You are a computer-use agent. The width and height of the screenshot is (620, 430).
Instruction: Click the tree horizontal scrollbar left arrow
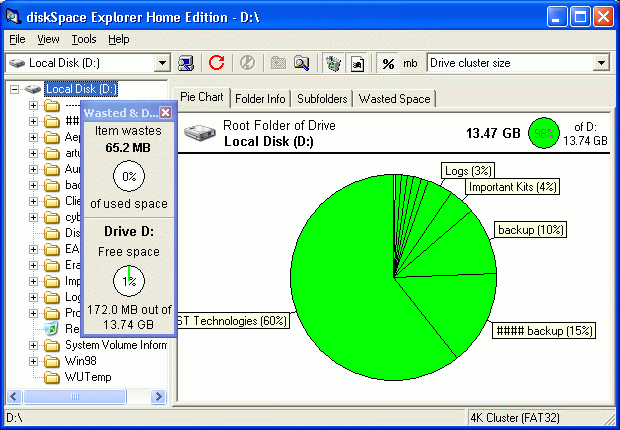(x=14, y=396)
